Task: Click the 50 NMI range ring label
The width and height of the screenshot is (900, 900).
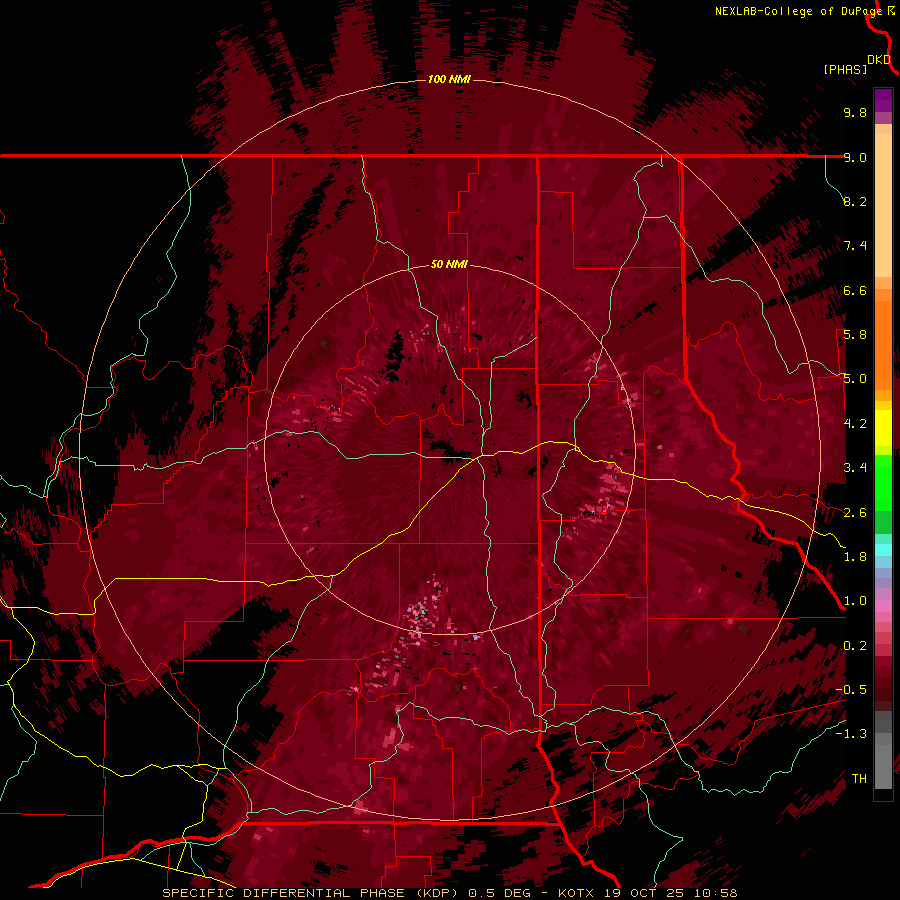Action: pos(449,264)
